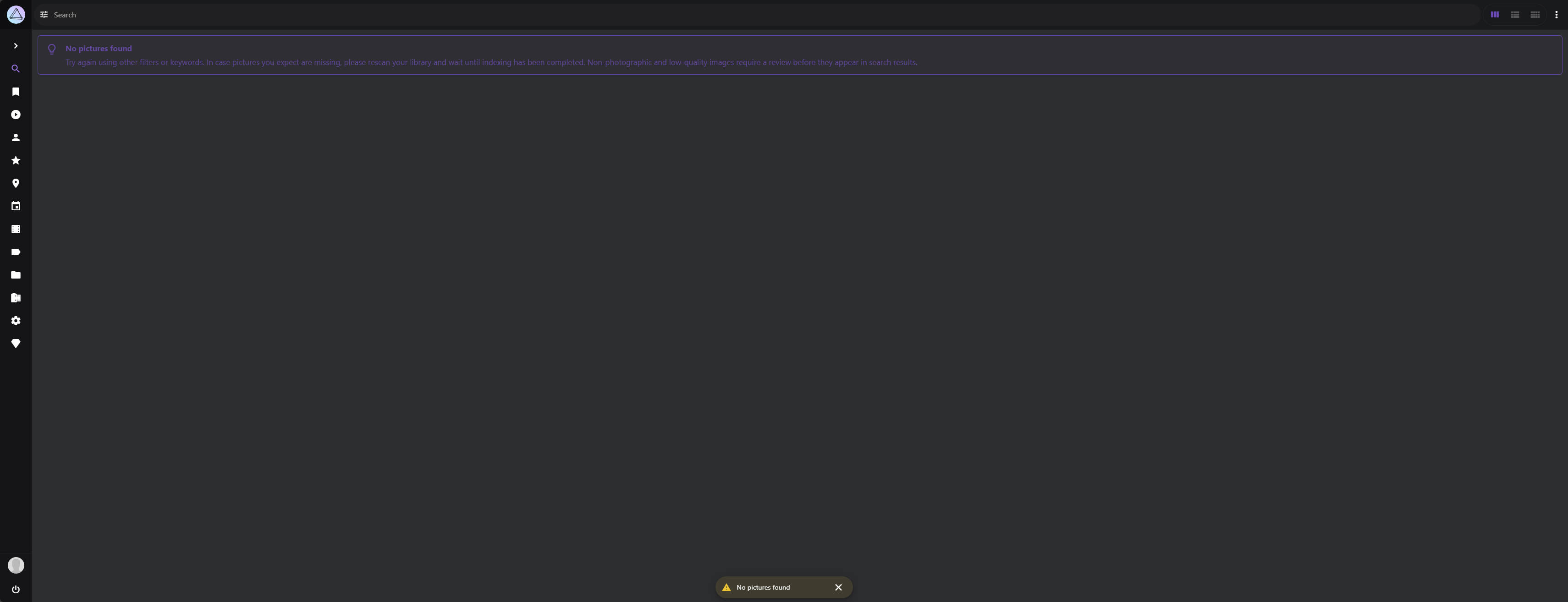
Task: Dismiss the 'No pictures found' toast
Action: pos(838,587)
